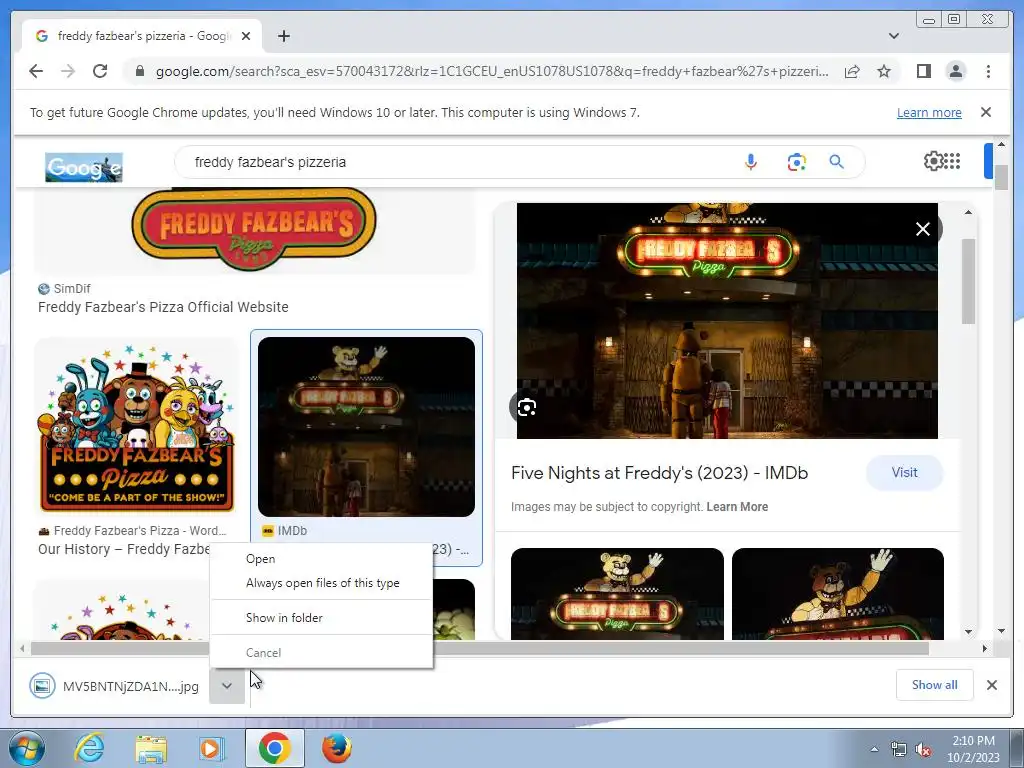Open the large Freddy's pizzeria preview image
Screen dimensions: 1024x768
pyautogui.click(x=727, y=321)
